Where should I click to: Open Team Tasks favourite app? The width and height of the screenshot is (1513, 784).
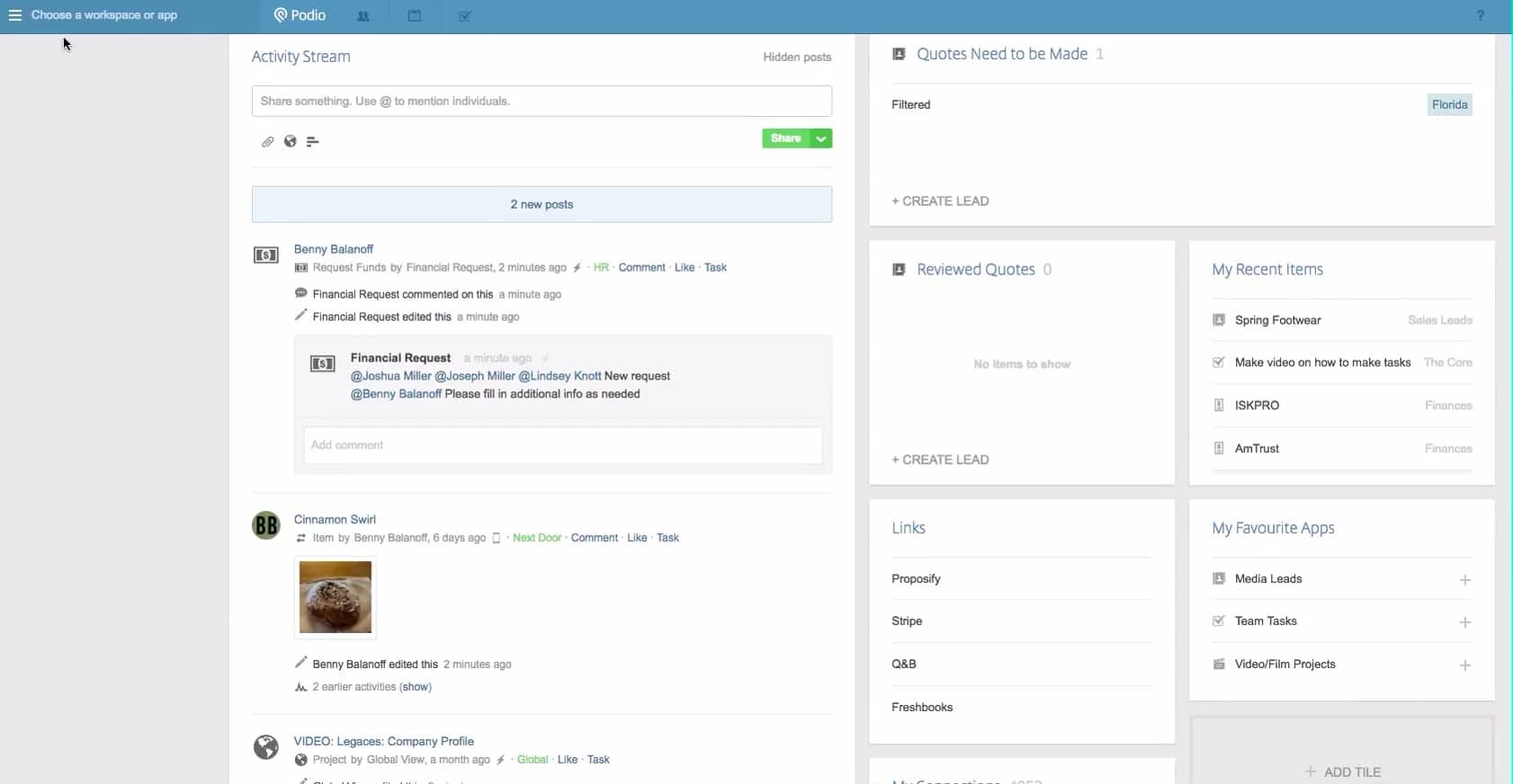[x=1266, y=621]
